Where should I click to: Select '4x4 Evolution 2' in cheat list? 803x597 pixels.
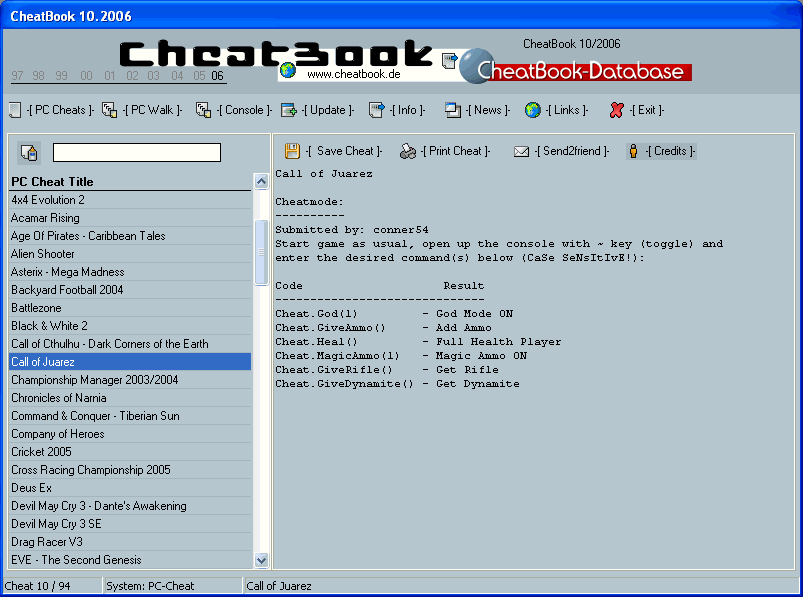130,200
